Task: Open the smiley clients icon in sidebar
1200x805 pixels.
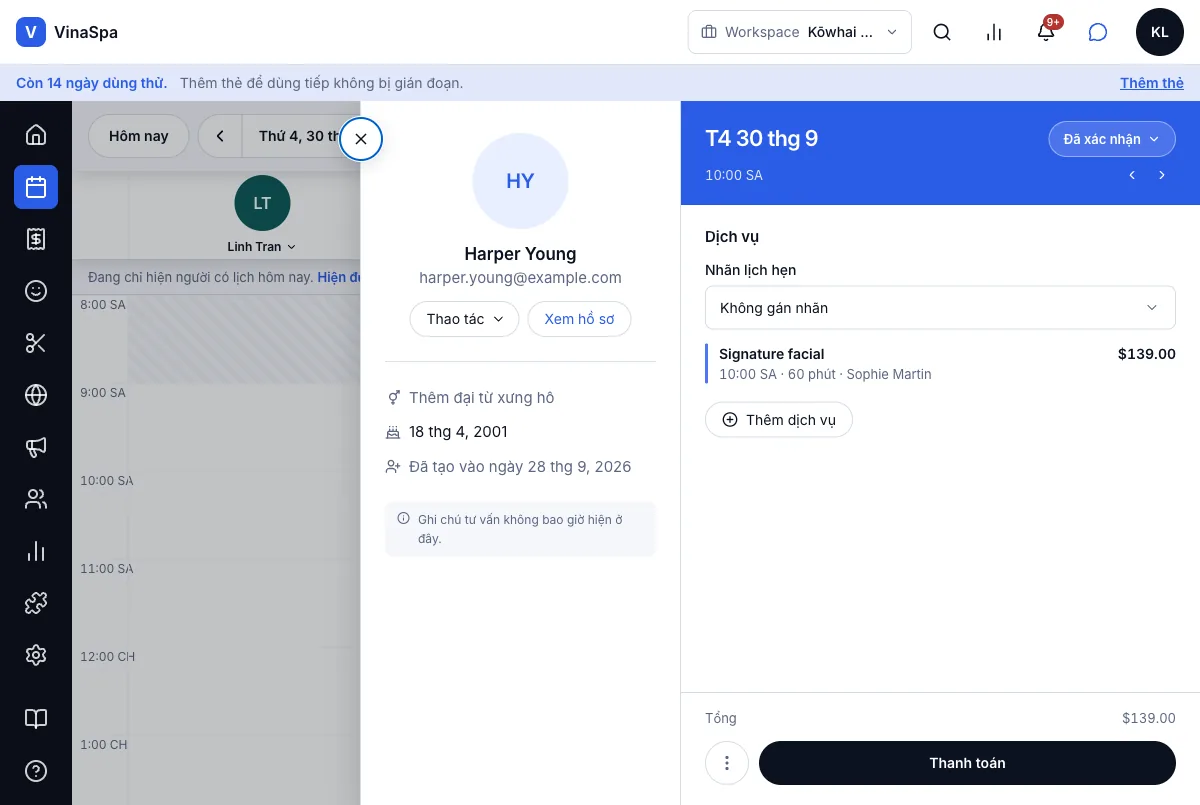Action: 36,291
